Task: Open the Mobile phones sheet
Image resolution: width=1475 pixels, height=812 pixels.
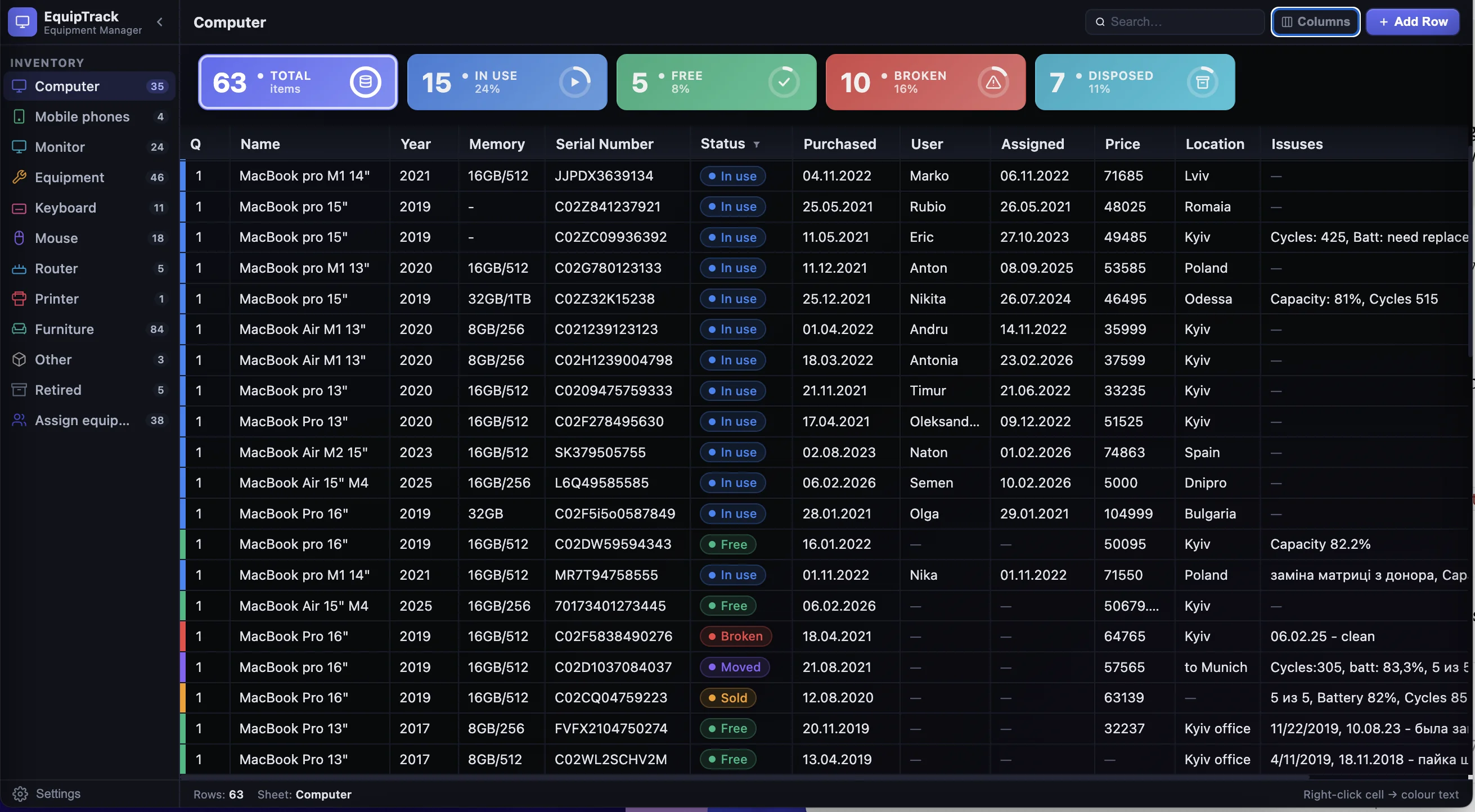Action: click(89, 117)
